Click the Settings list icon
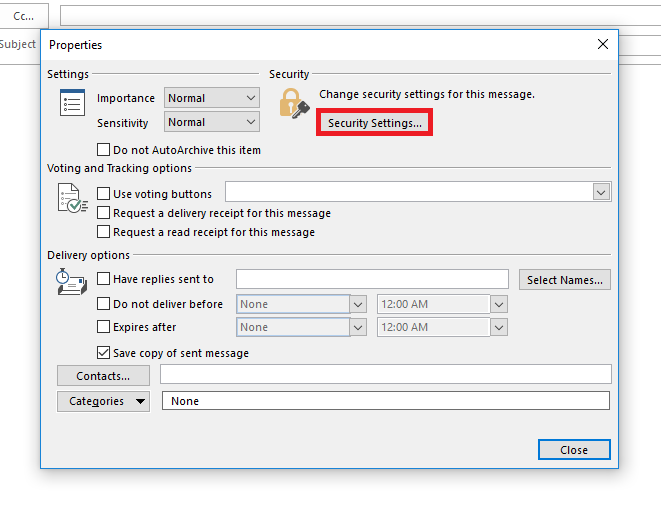 click(72, 102)
